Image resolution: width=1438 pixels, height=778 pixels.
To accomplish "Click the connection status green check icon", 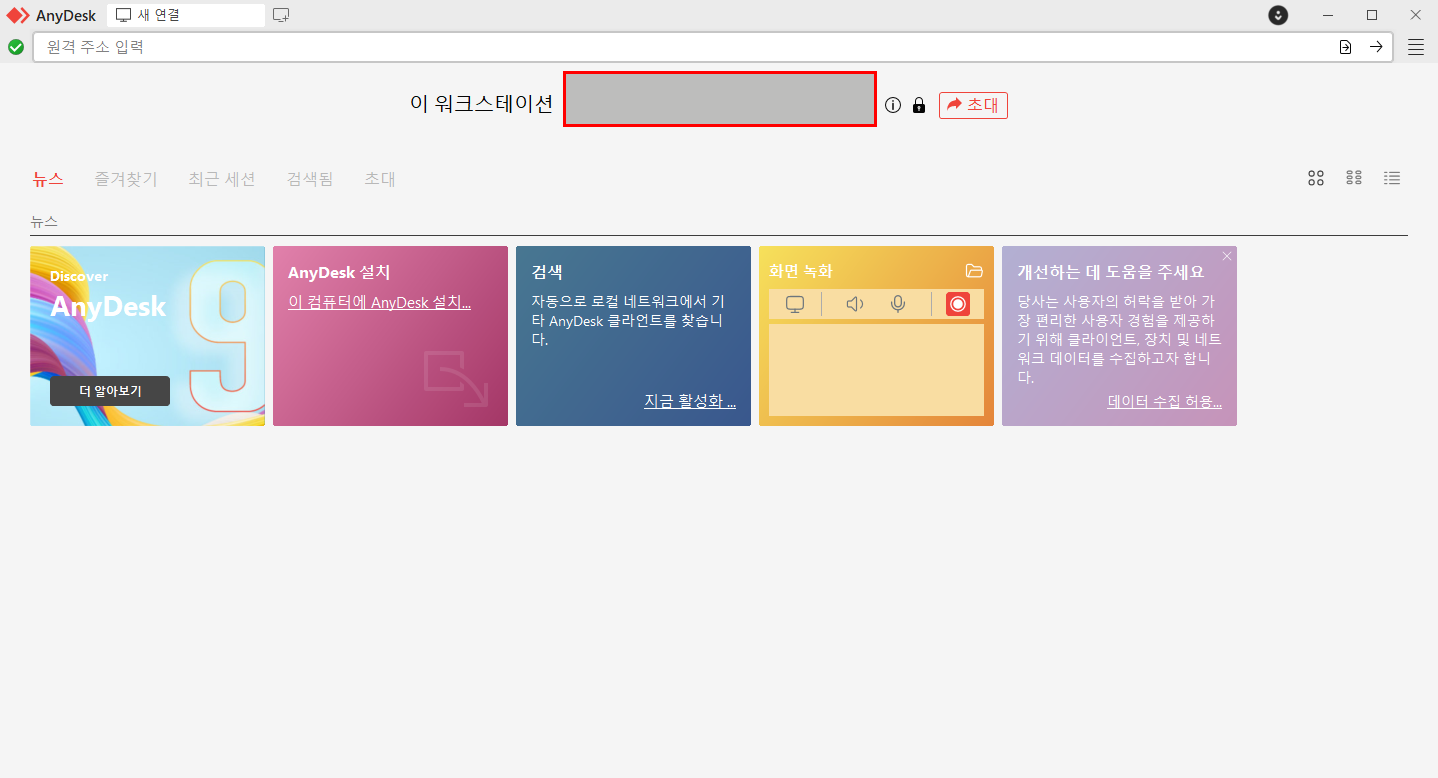I will pos(16,47).
